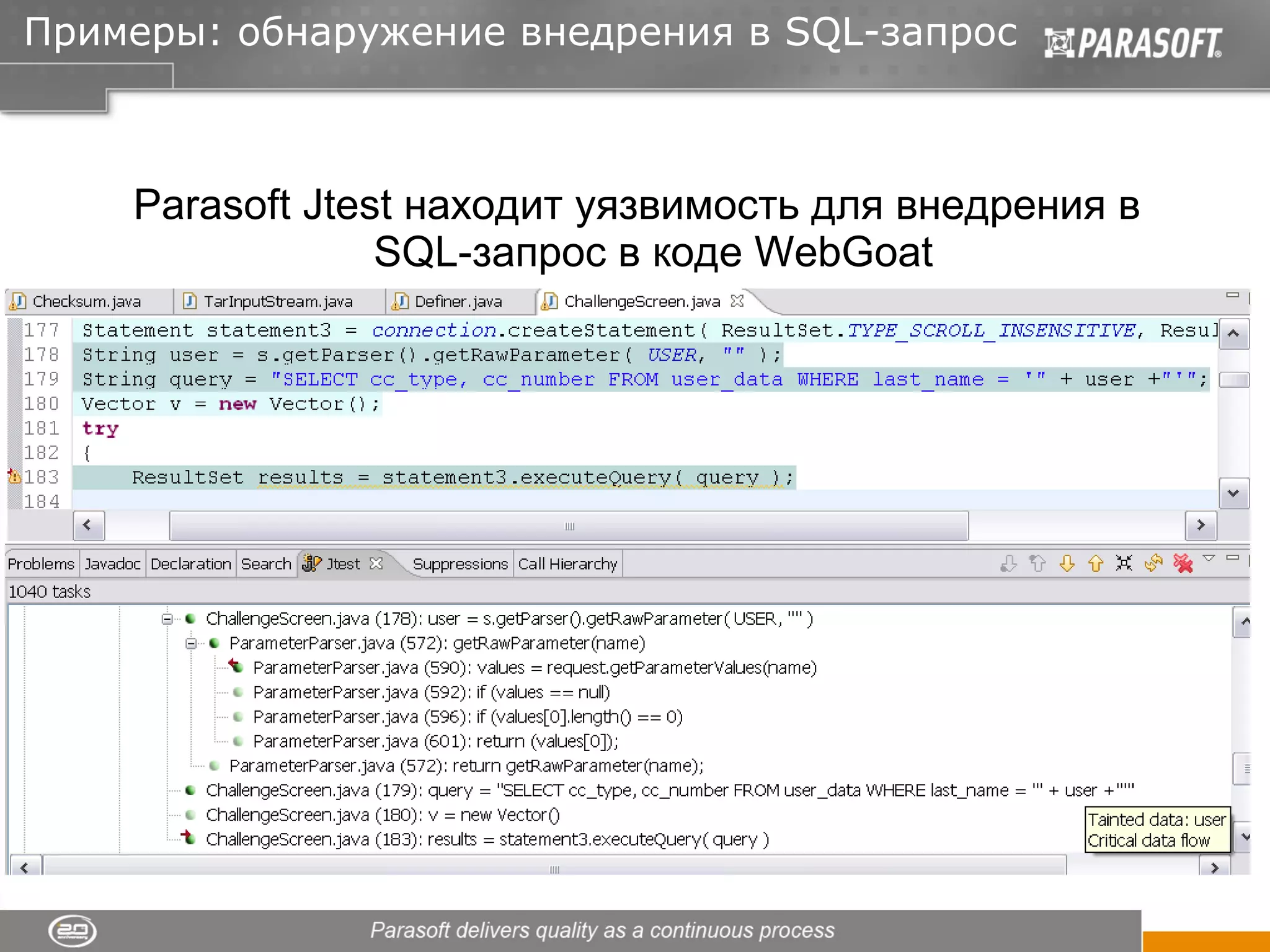Screen dimensions: 1270x952
Task: Click the 'Tainted data: user' tooltip
Action: pyautogui.click(x=1157, y=829)
